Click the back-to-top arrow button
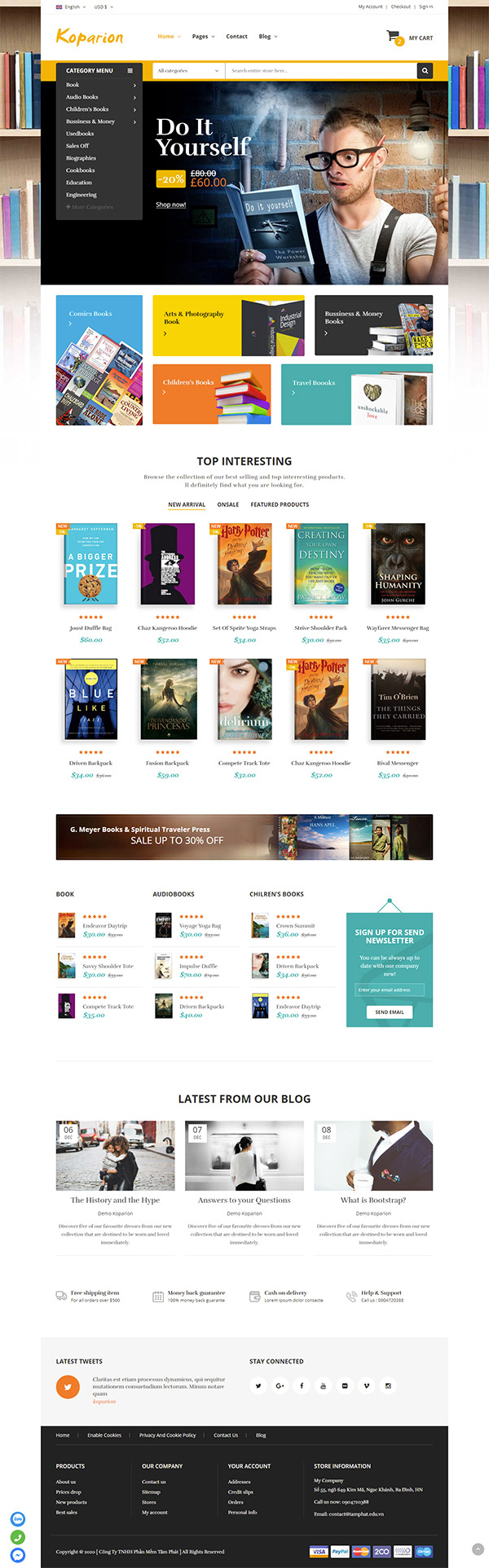Viewport: 489px width, 1568px height. (478, 1549)
